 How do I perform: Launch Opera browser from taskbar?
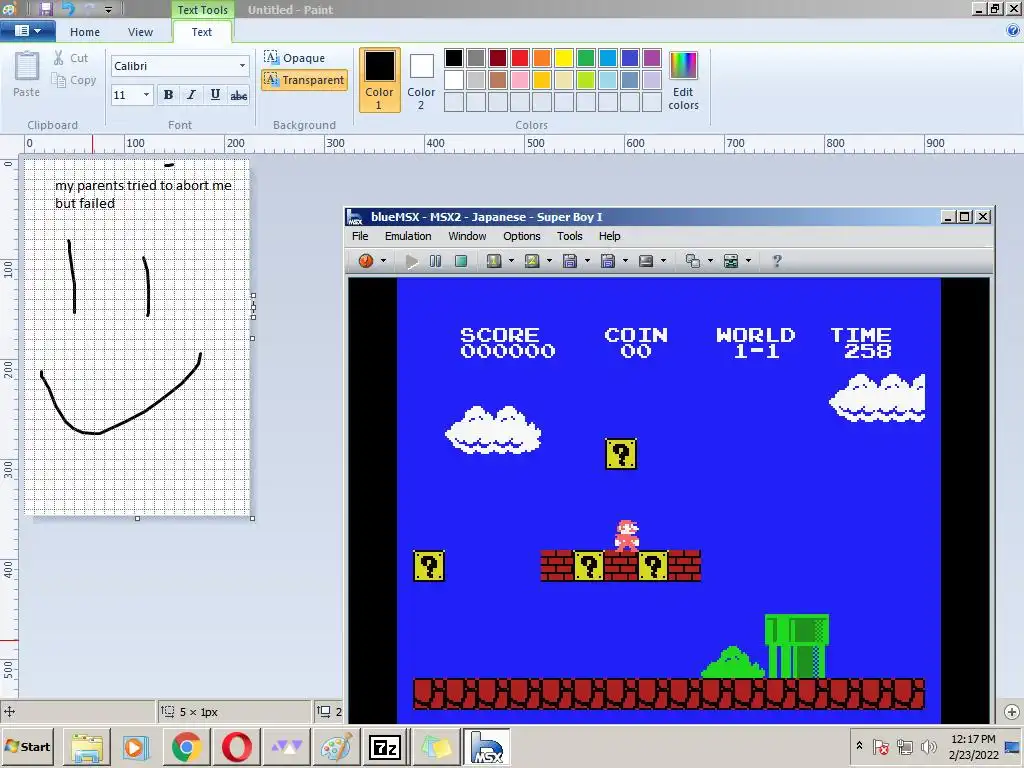click(x=236, y=747)
